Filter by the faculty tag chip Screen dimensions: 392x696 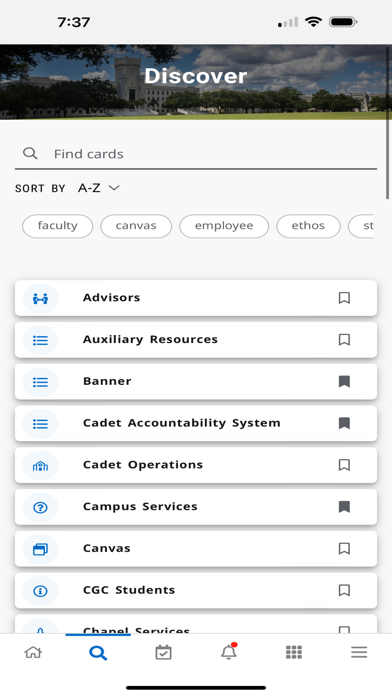pos(58,226)
